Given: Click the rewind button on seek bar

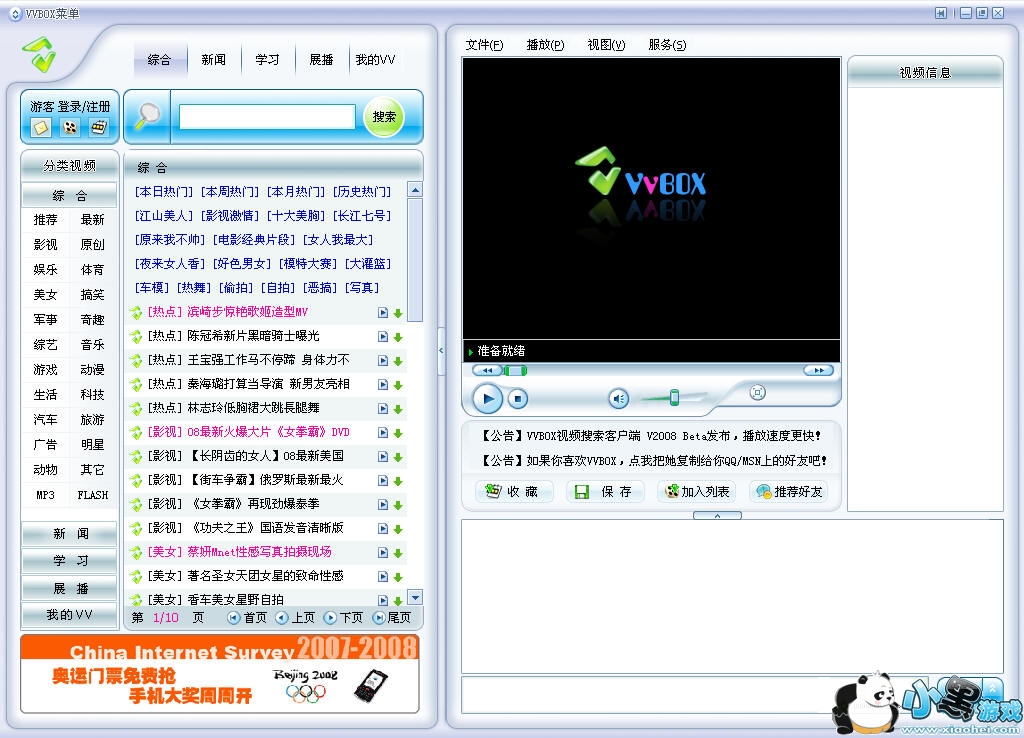Looking at the screenshot, I should [487, 370].
